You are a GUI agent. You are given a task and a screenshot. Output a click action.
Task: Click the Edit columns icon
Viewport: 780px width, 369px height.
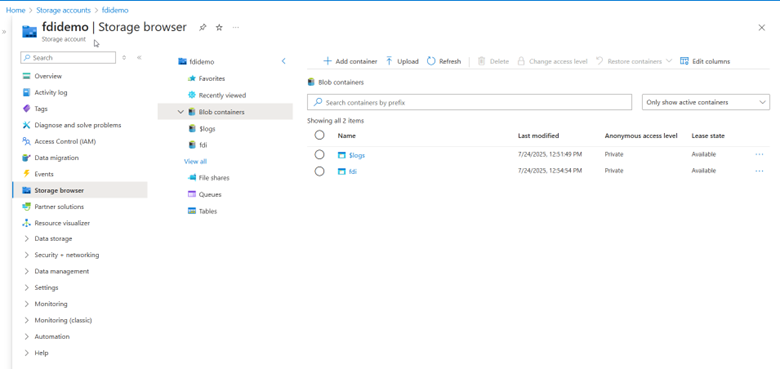tap(684, 61)
